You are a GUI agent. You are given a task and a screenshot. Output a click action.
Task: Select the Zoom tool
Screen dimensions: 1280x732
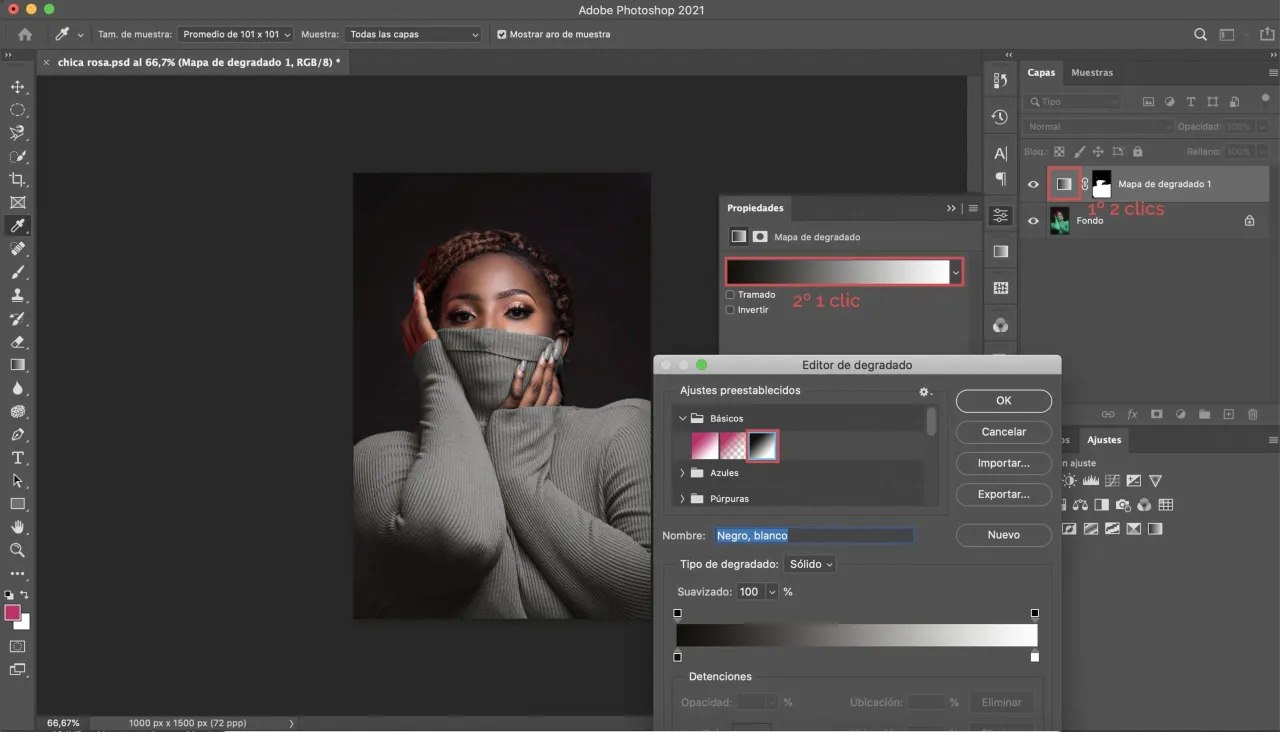(x=17, y=550)
